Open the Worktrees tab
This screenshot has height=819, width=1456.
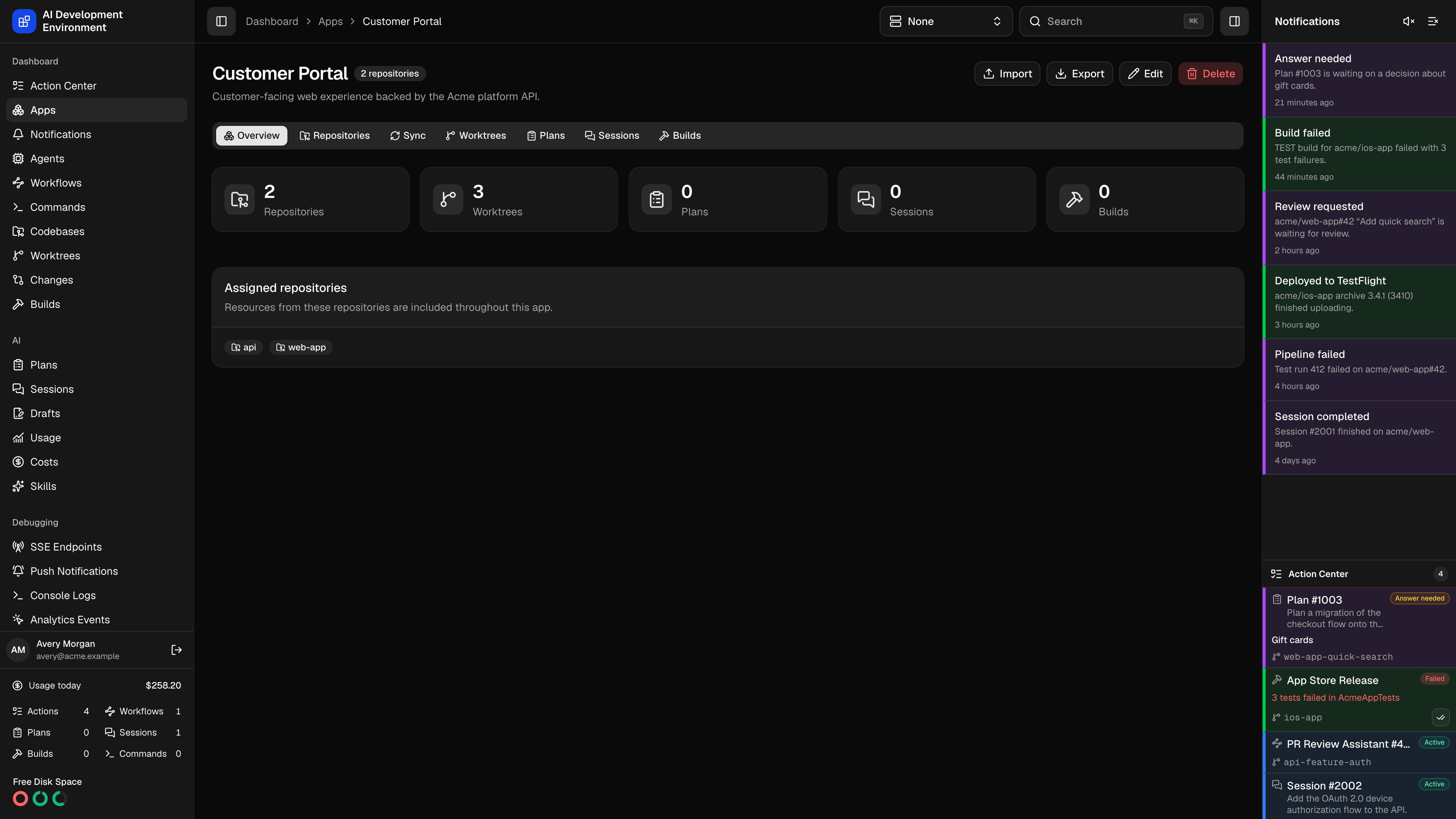pyautogui.click(x=476, y=136)
